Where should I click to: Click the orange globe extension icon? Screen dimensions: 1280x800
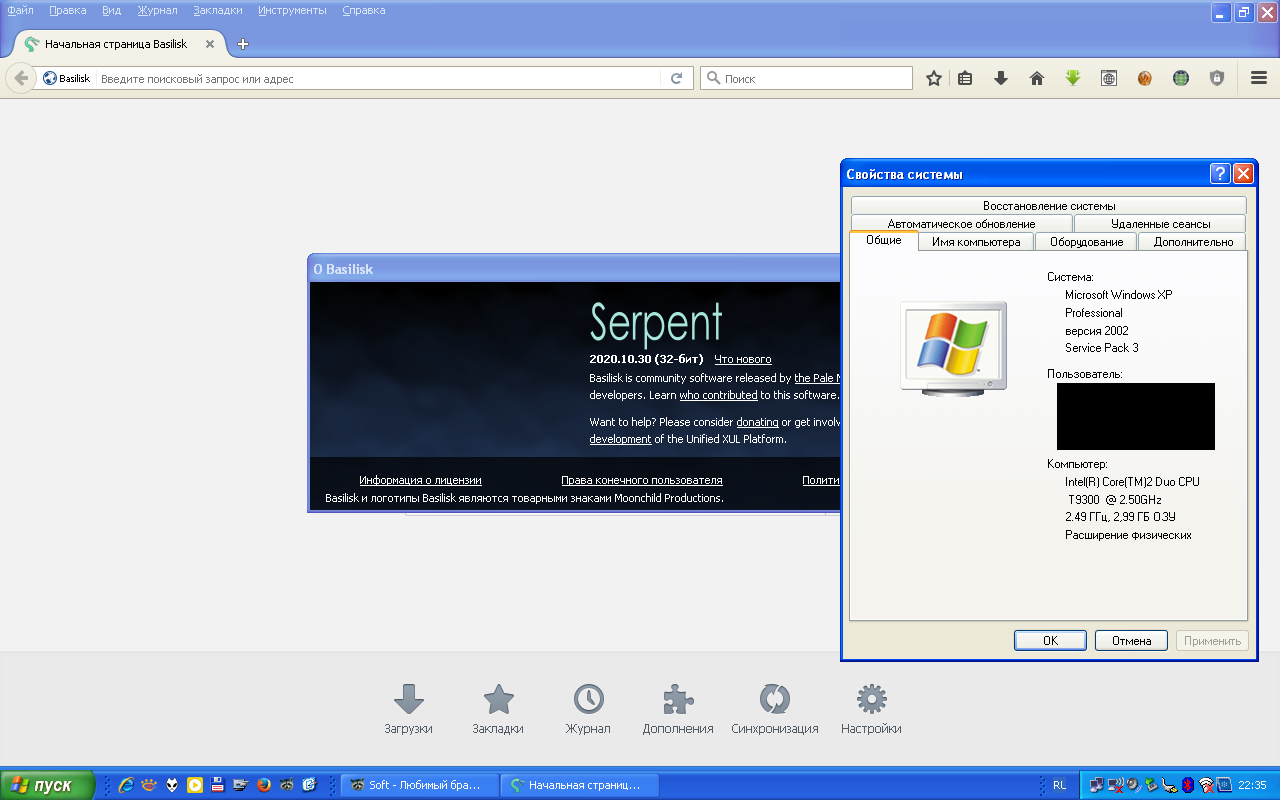[x=1145, y=78]
